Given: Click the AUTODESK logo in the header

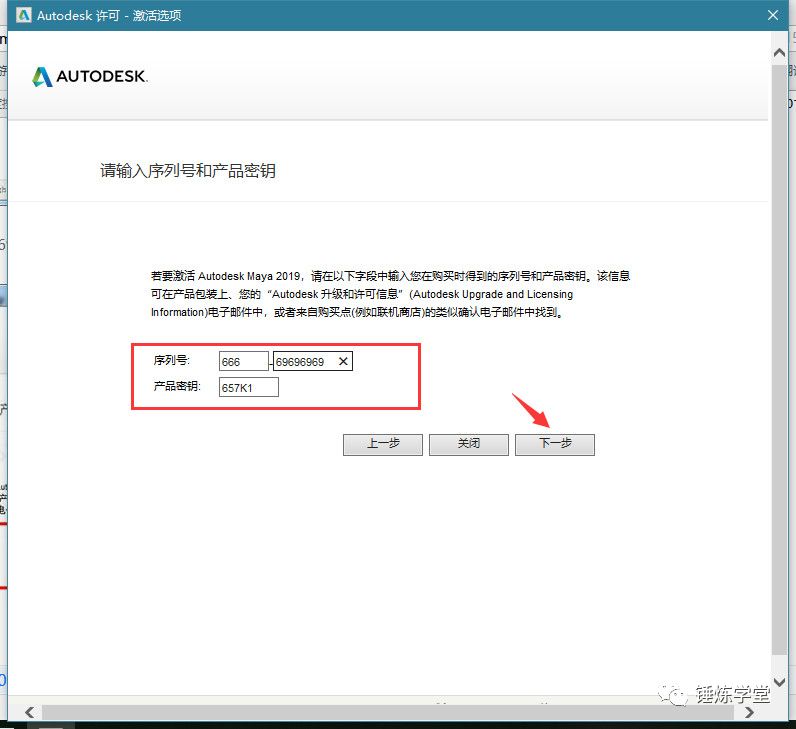Looking at the screenshot, I should click(90, 77).
